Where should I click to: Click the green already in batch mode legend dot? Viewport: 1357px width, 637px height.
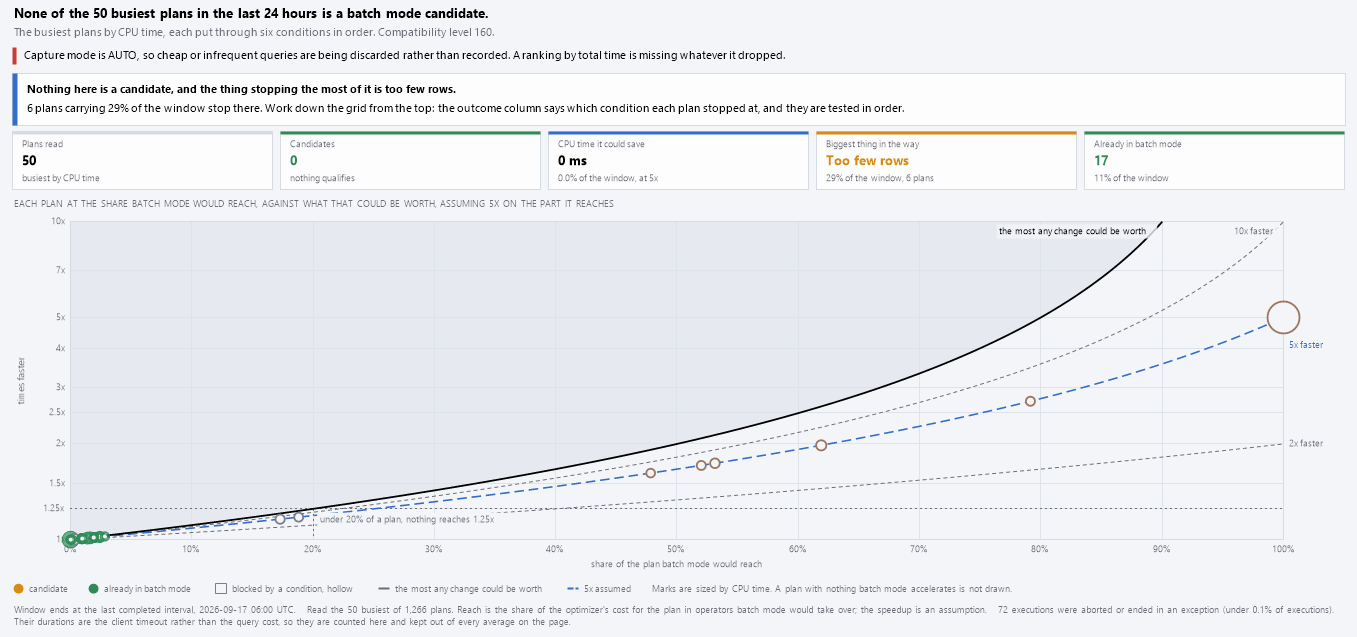click(x=94, y=589)
